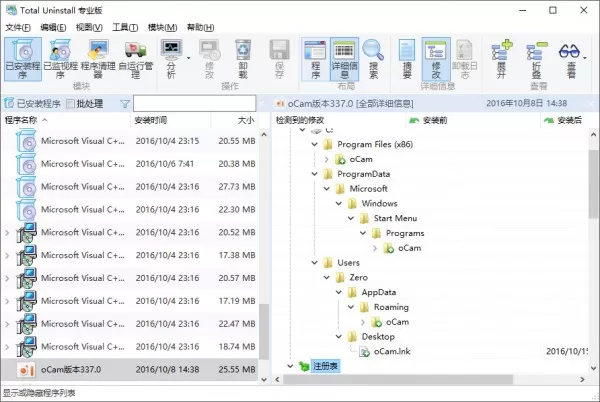Select the 注册表 registry tree item

(325, 366)
